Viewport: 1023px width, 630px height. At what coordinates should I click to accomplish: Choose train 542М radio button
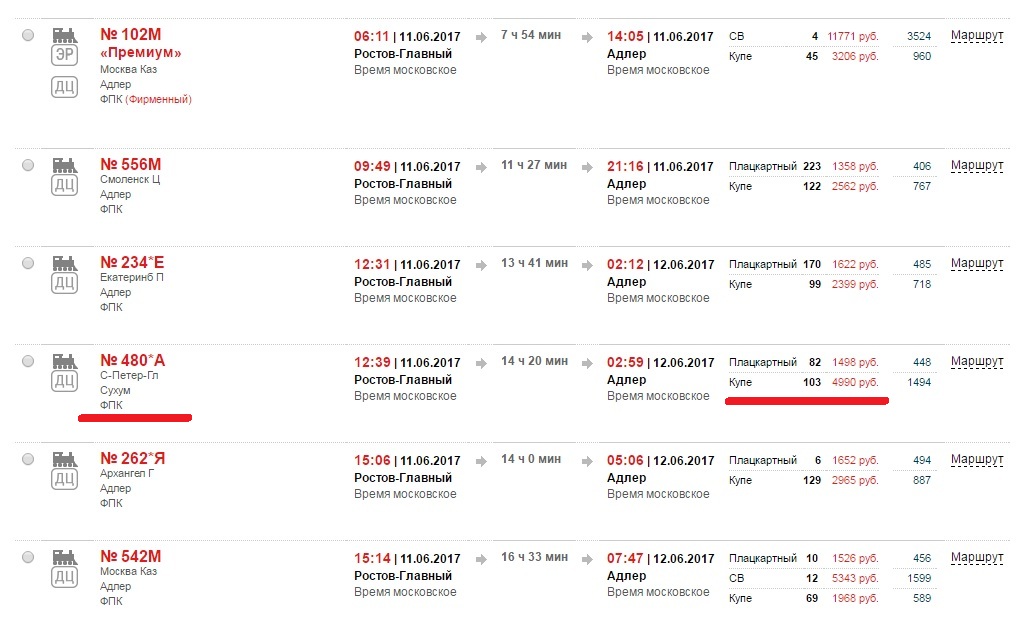28,557
